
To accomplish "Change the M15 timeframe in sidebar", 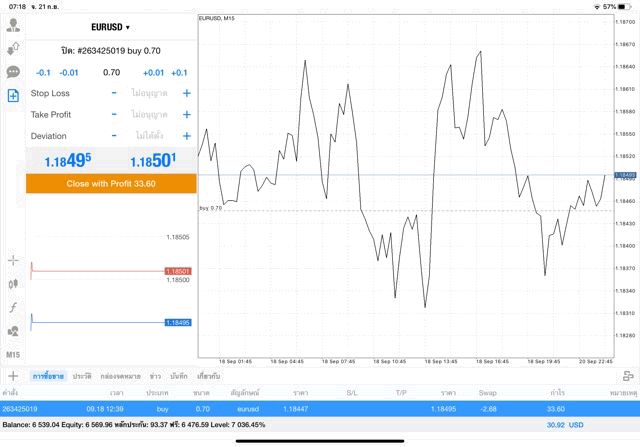I will 13,355.
